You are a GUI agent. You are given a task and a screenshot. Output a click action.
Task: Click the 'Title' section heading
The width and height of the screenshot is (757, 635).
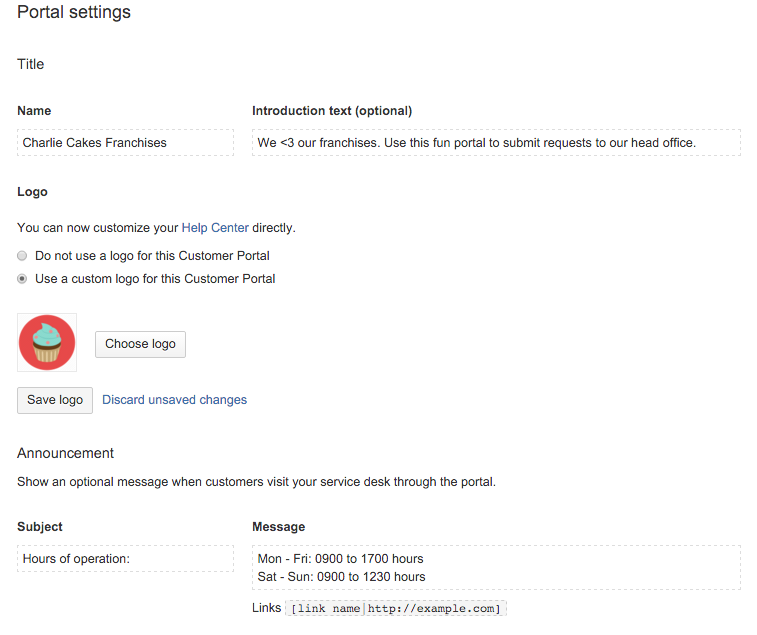31,64
